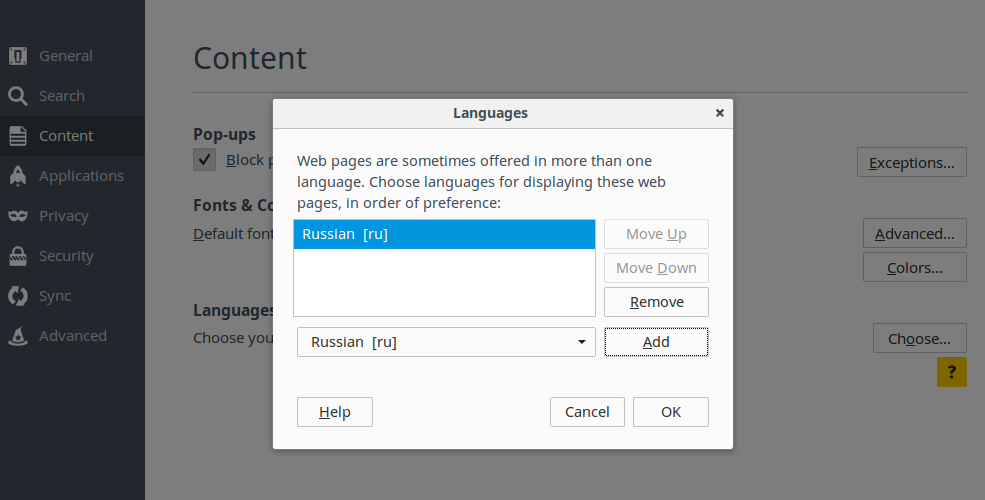Image resolution: width=985 pixels, height=500 pixels.
Task: Click the yellow help question mark
Action: click(x=951, y=372)
